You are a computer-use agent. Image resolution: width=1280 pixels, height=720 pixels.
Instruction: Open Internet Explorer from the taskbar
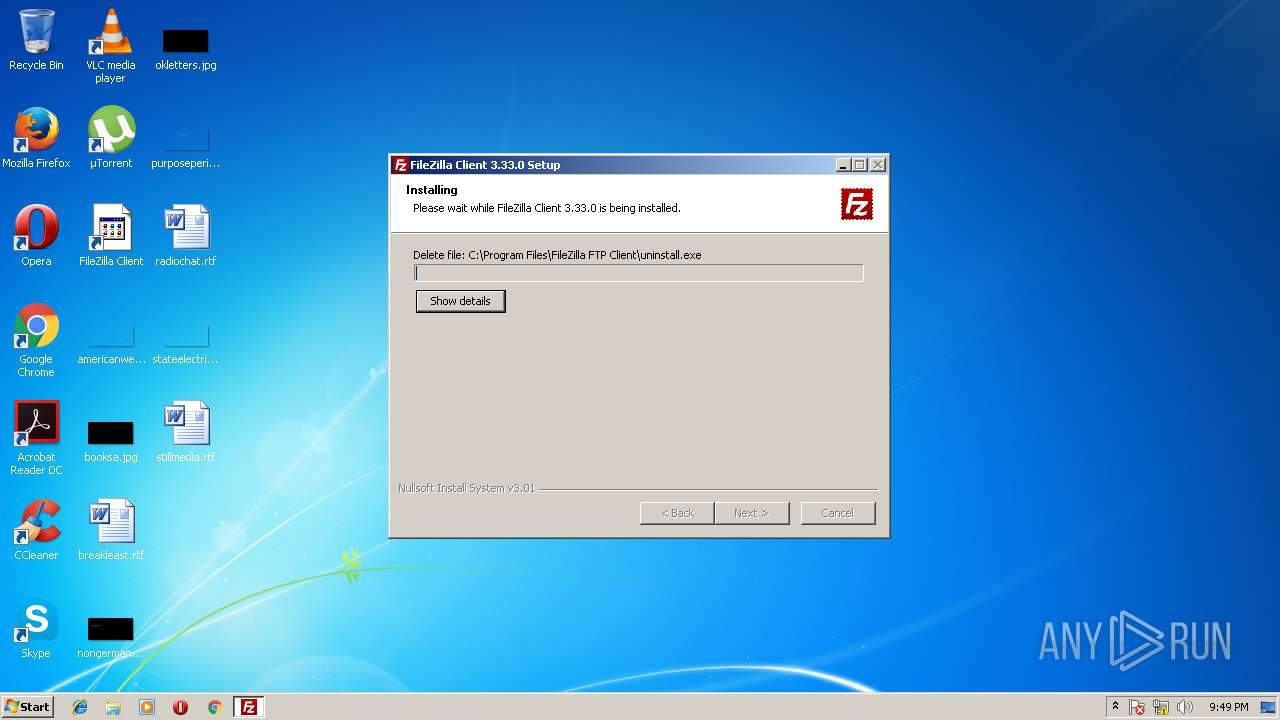point(80,707)
